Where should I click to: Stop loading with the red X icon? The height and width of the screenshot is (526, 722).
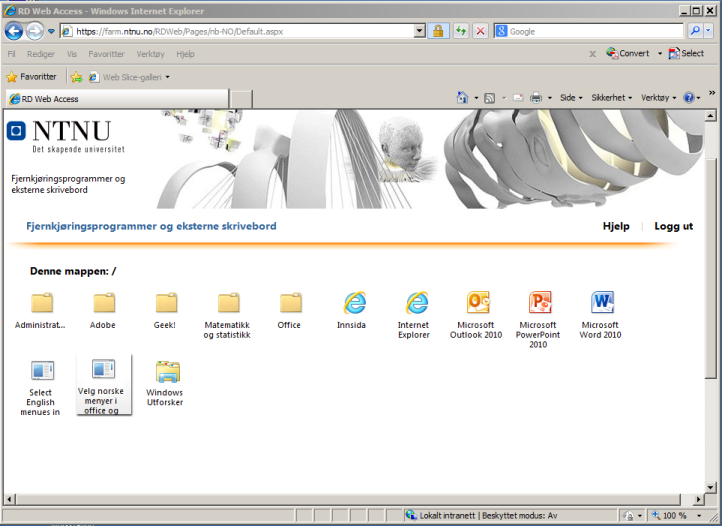pyautogui.click(x=480, y=31)
